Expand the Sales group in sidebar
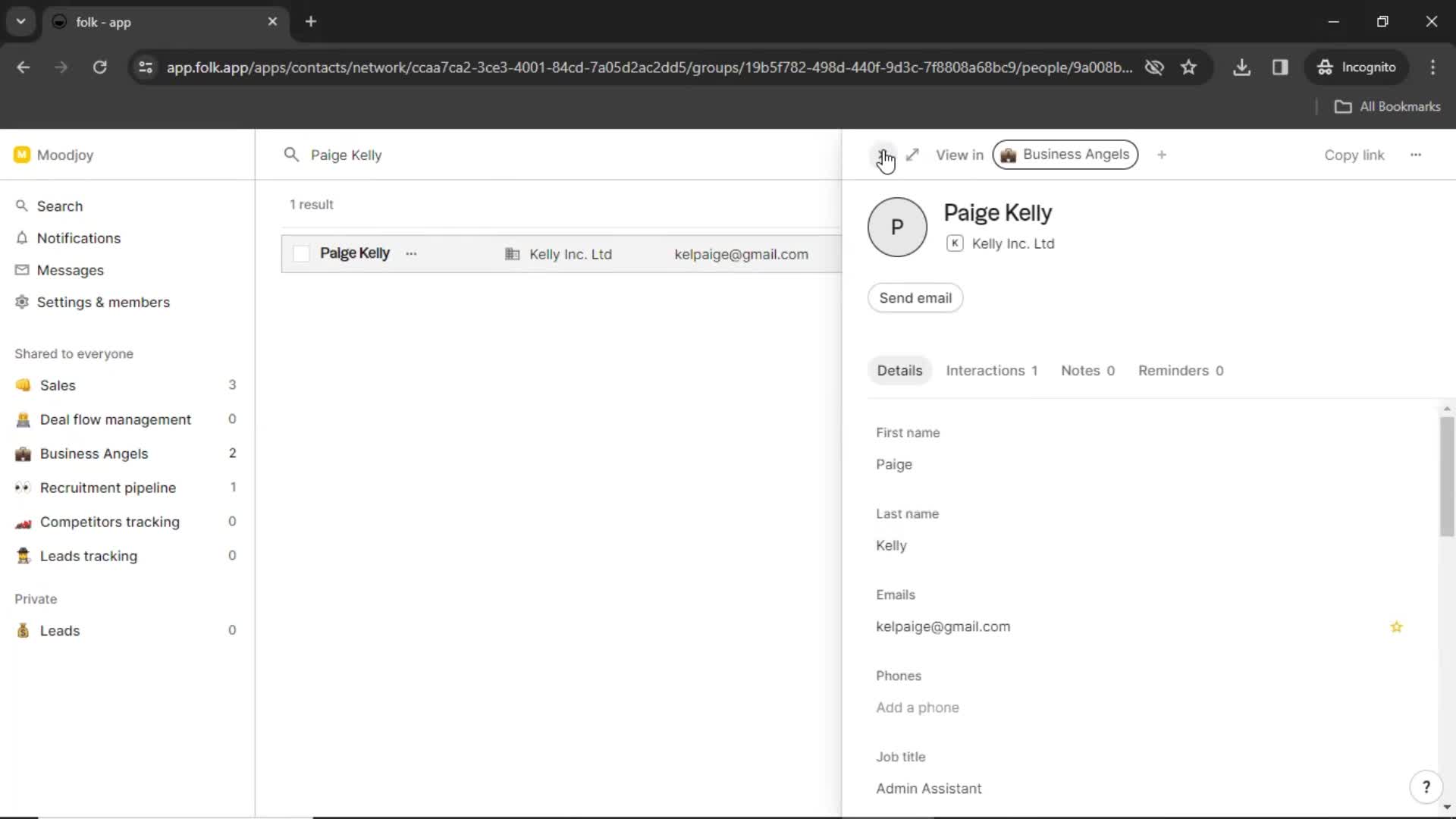Image resolution: width=1456 pixels, height=819 pixels. click(57, 385)
